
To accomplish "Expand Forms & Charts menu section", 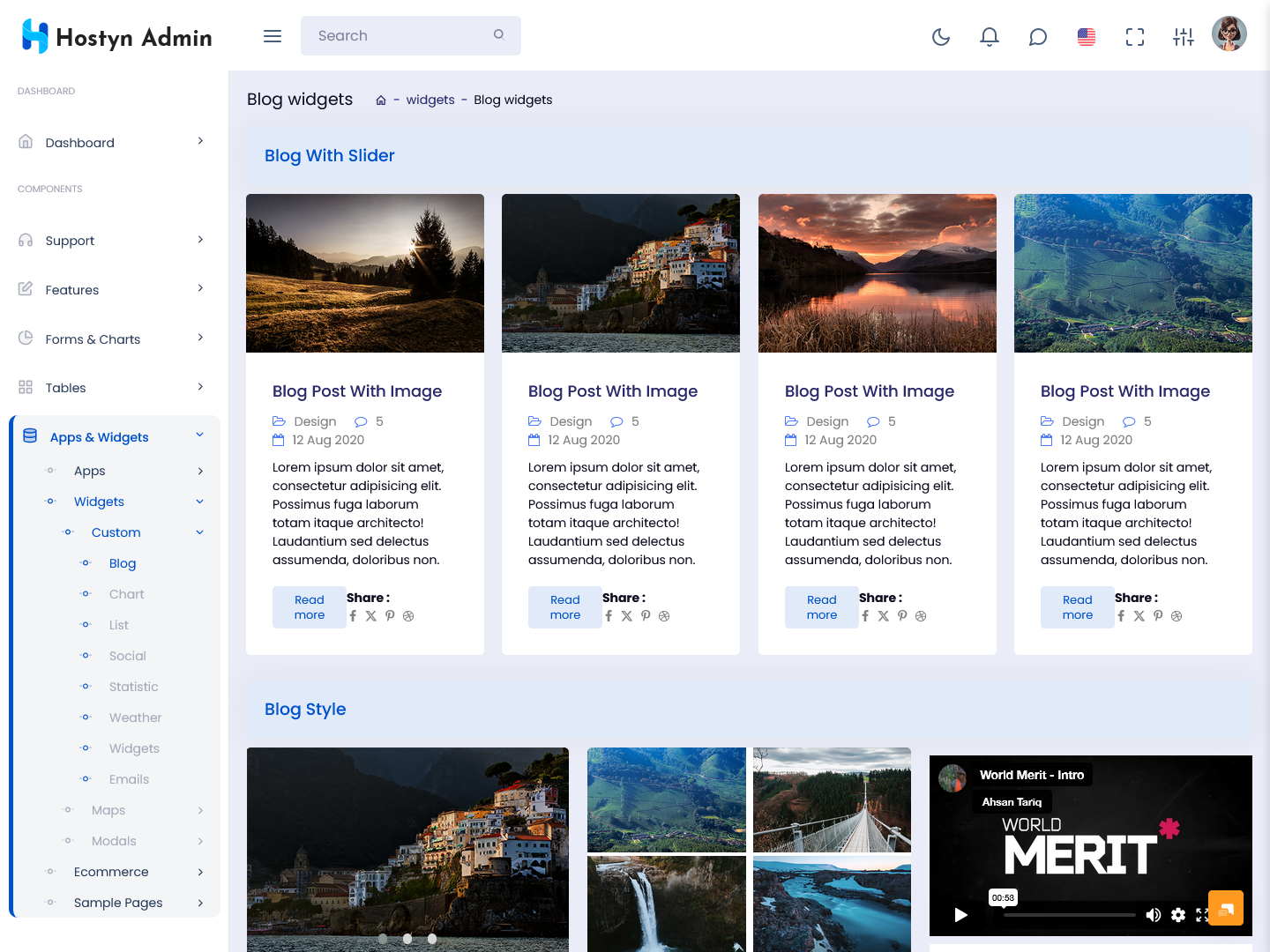I will (x=114, y=339).
